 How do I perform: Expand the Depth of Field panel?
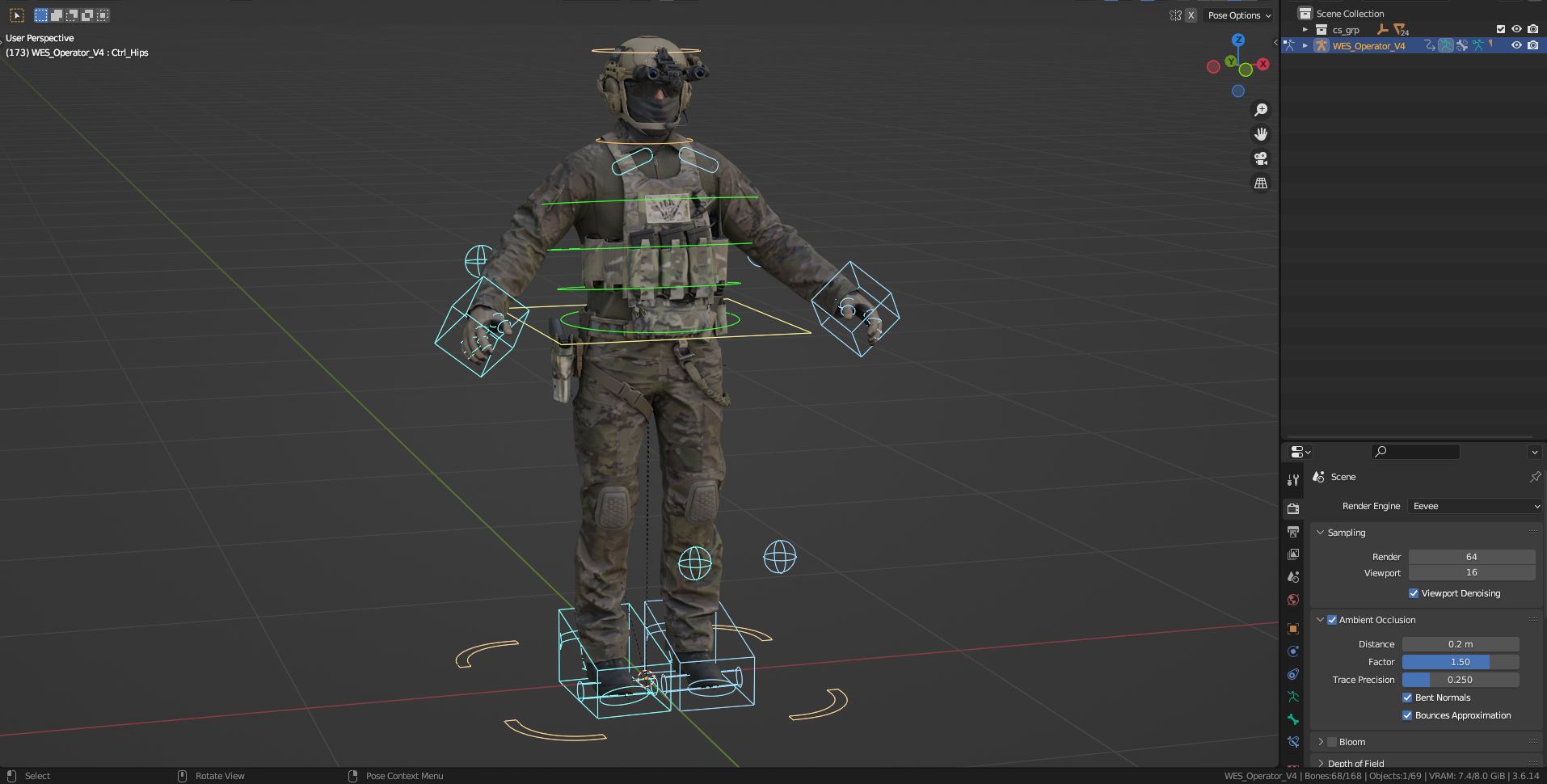coord(1321,763)
